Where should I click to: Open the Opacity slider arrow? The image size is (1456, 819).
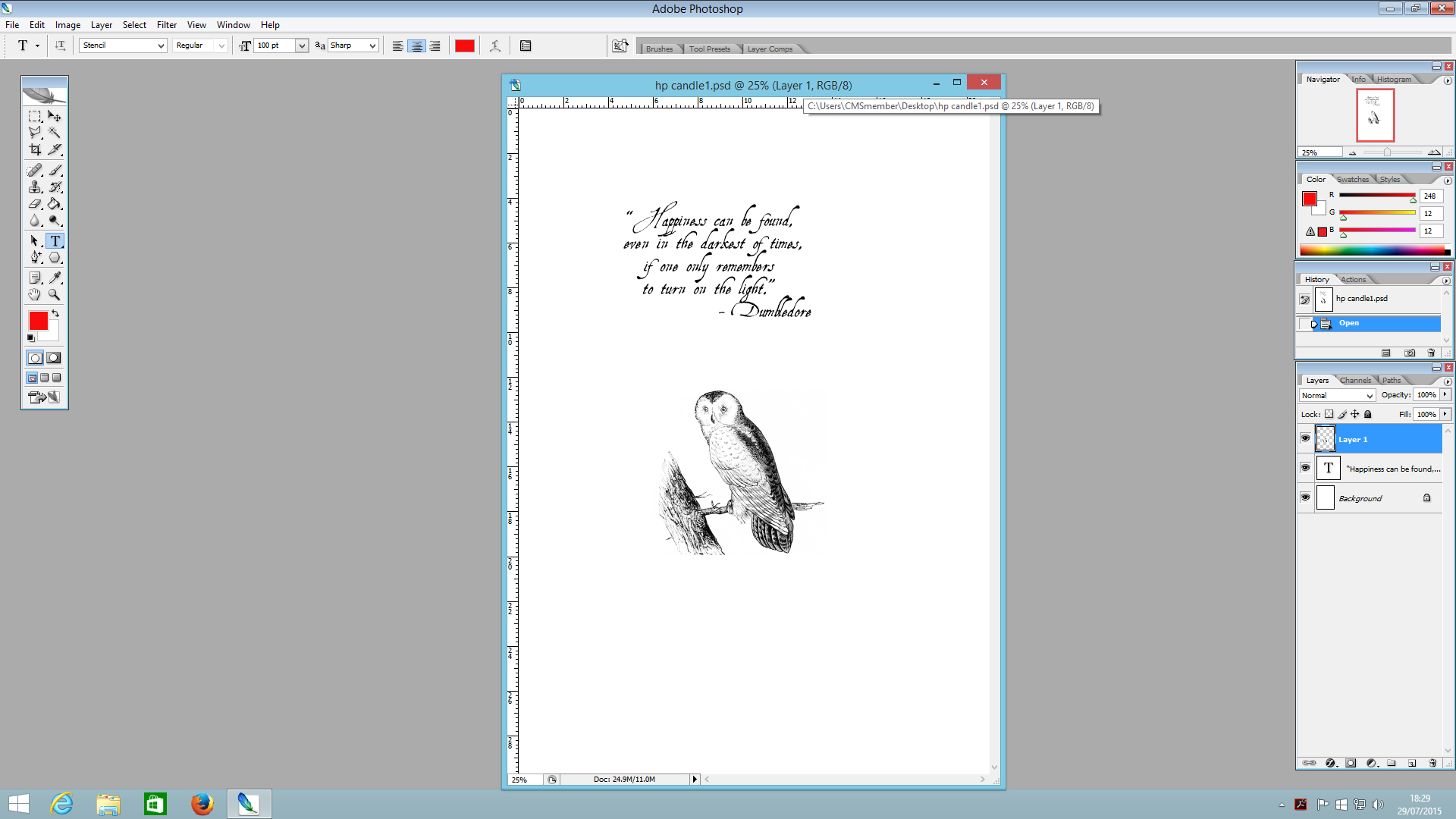[x=1445, y=394]
